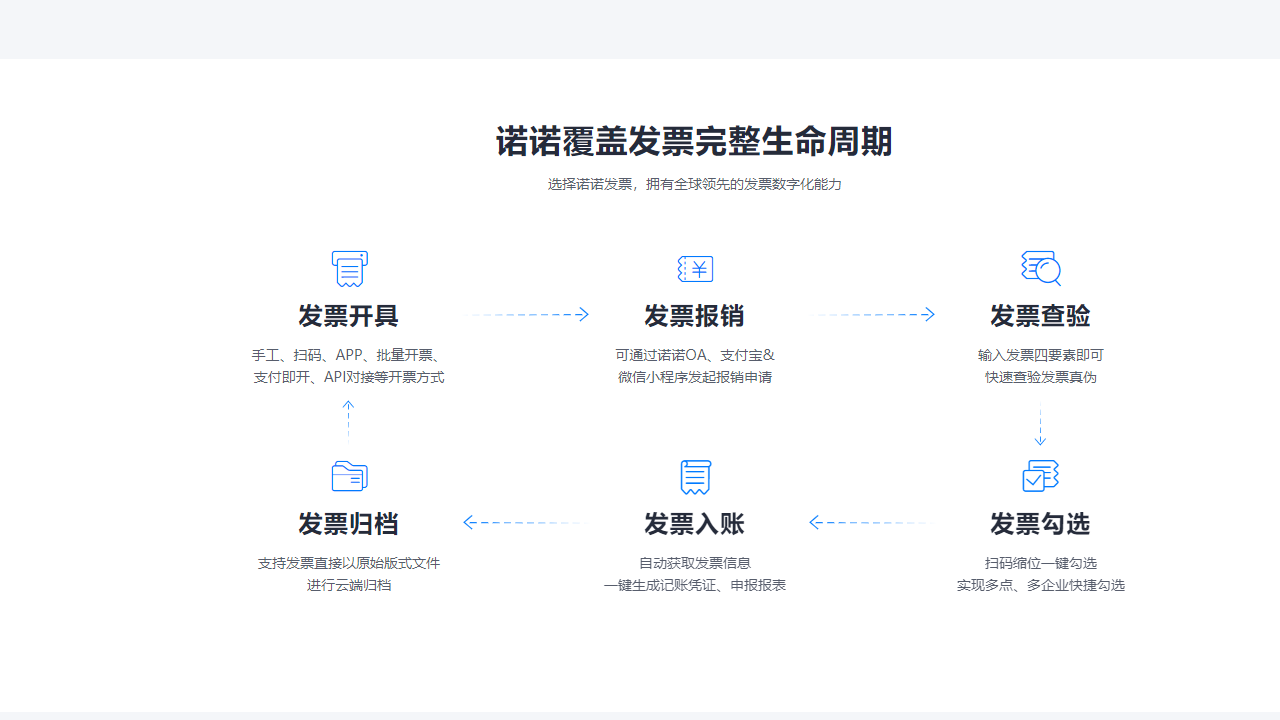Viewport: 1280px width, 720px height.
Task: Click the 发票归档 folder archive icon
Action: [x=349, y=476]
